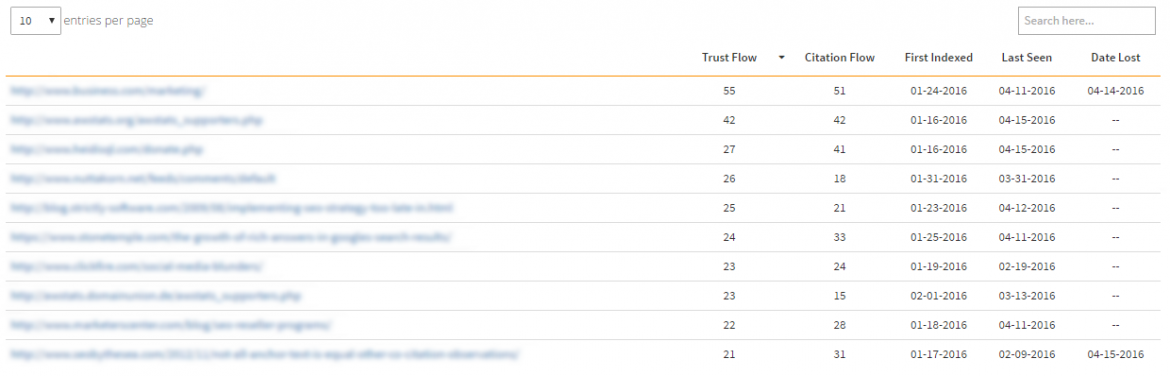1170x376 pixels.
Task: Open the nuttakorn.net feeds comments link
Action: pos(143,179)
